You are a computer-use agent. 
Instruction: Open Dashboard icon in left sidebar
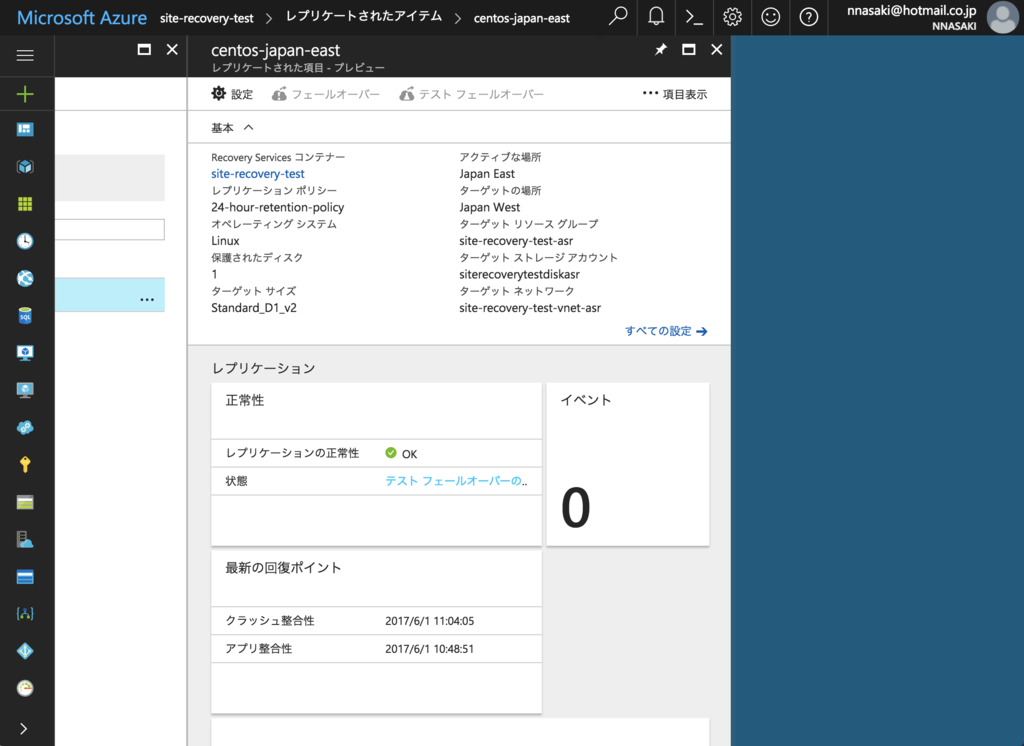click(25, 129)
